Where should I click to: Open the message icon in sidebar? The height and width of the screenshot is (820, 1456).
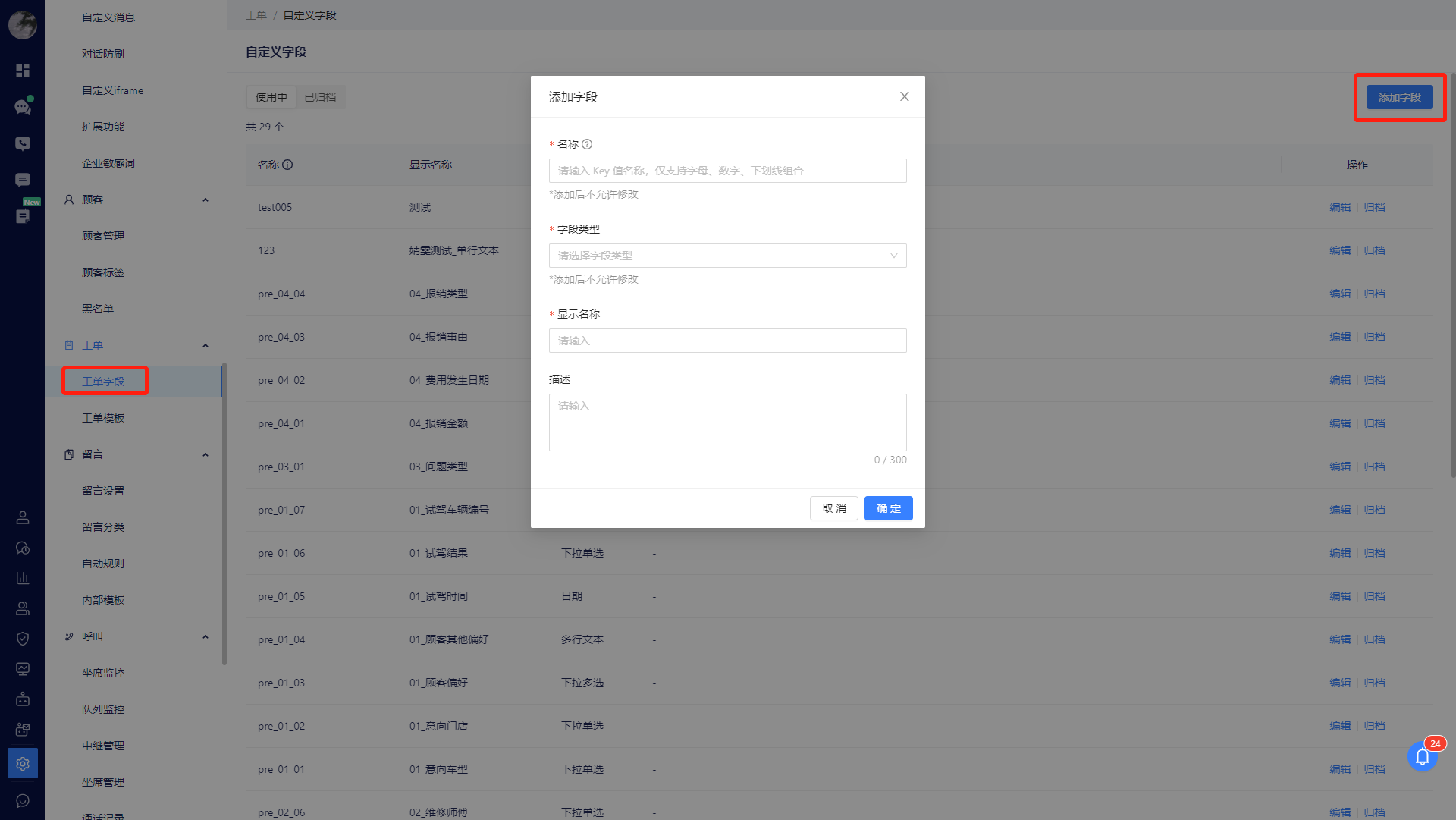[23, 180]
